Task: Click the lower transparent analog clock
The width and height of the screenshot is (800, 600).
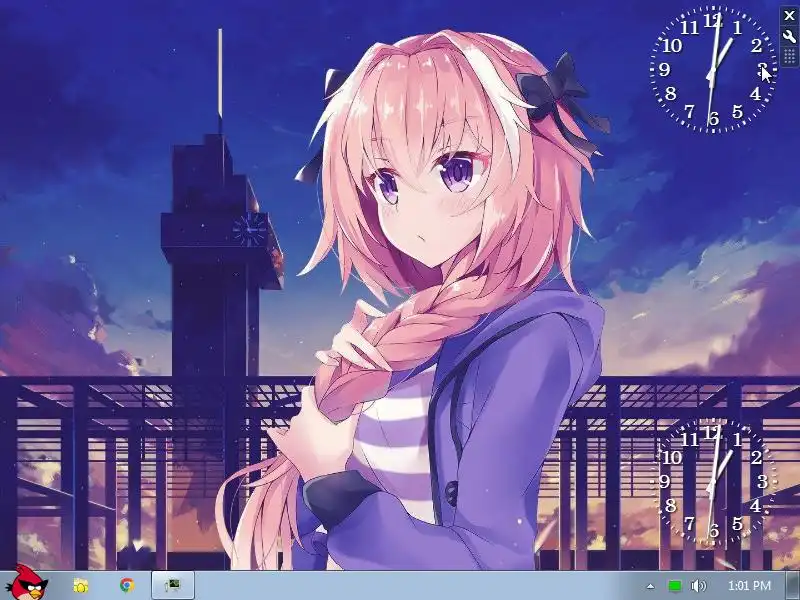Action: click(x=713, y=483)
